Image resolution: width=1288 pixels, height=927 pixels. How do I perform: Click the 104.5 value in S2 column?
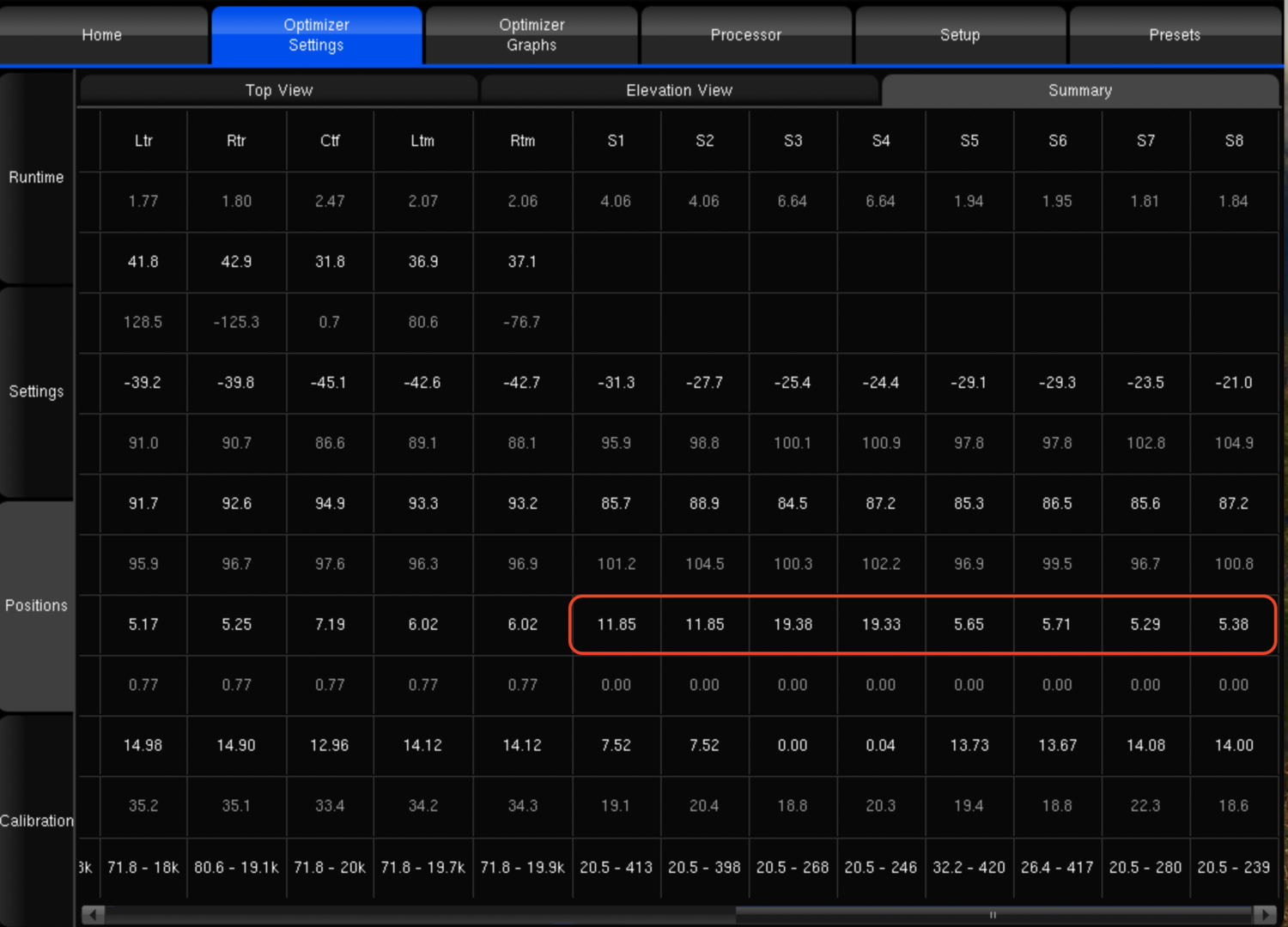pos(705,565)
